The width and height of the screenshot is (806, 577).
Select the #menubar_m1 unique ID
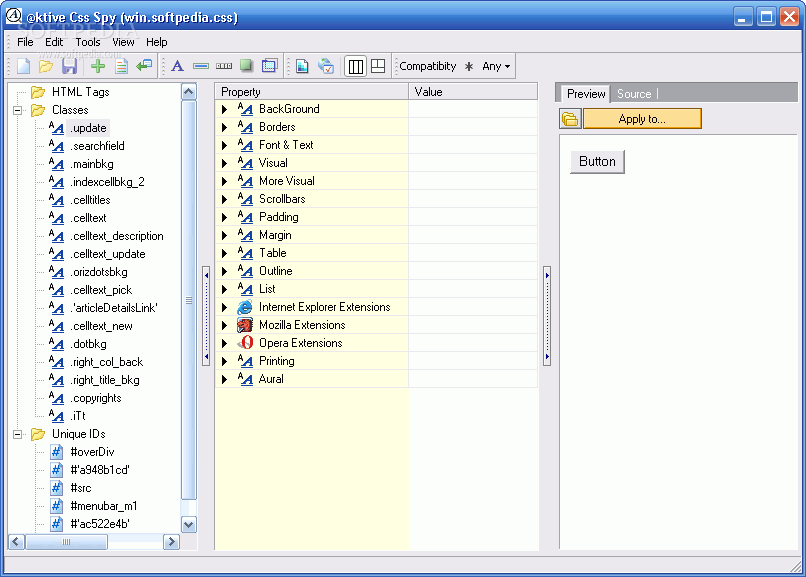tap(104, 506)
